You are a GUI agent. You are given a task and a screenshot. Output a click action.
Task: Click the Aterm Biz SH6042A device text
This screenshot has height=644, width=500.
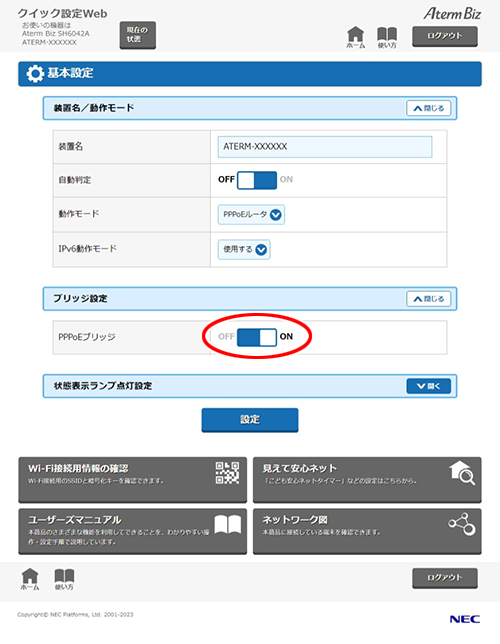pos(55,34)
